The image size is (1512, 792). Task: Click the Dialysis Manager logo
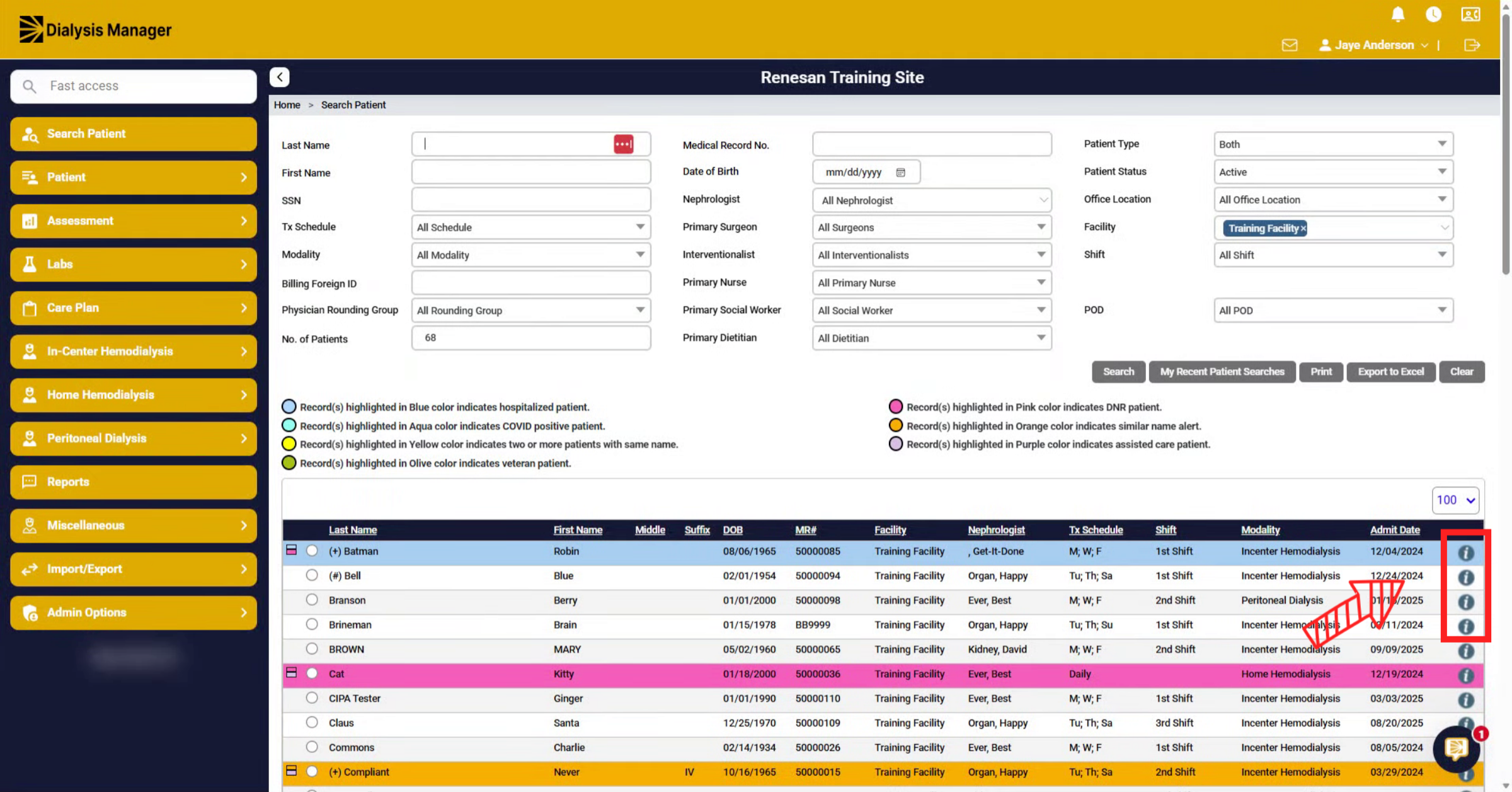95,30
